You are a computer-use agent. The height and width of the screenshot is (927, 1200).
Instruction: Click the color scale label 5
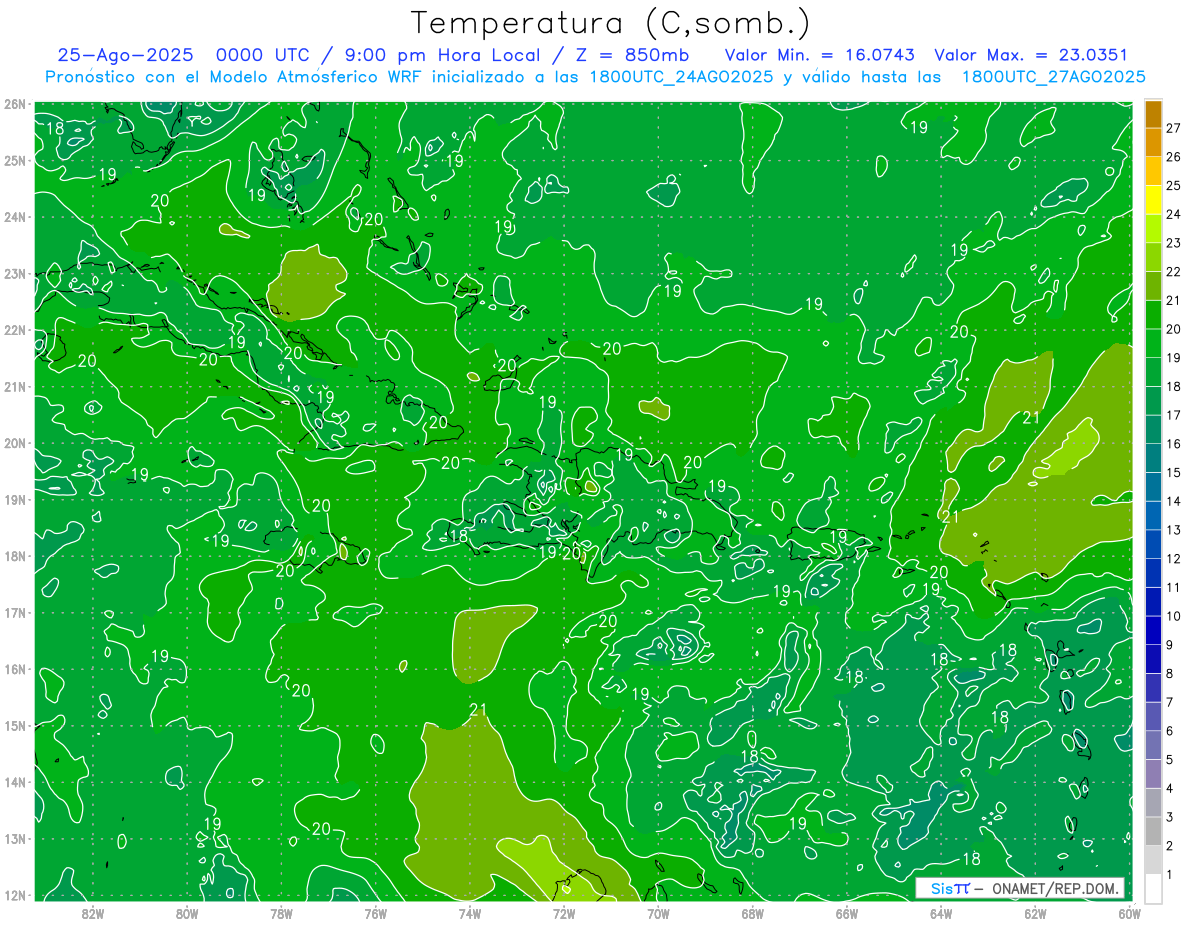click(1170, 760)
